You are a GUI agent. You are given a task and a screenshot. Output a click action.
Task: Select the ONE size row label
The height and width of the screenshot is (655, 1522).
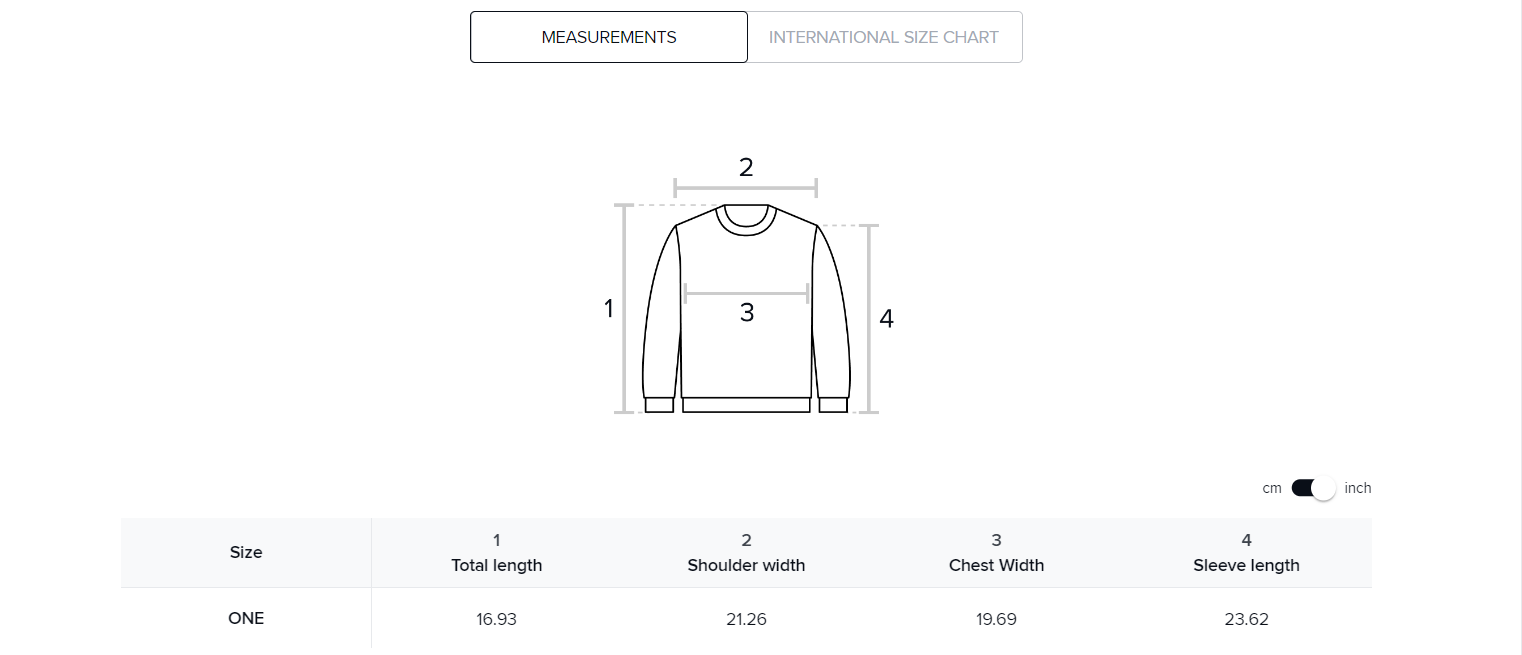pos(246,618)
